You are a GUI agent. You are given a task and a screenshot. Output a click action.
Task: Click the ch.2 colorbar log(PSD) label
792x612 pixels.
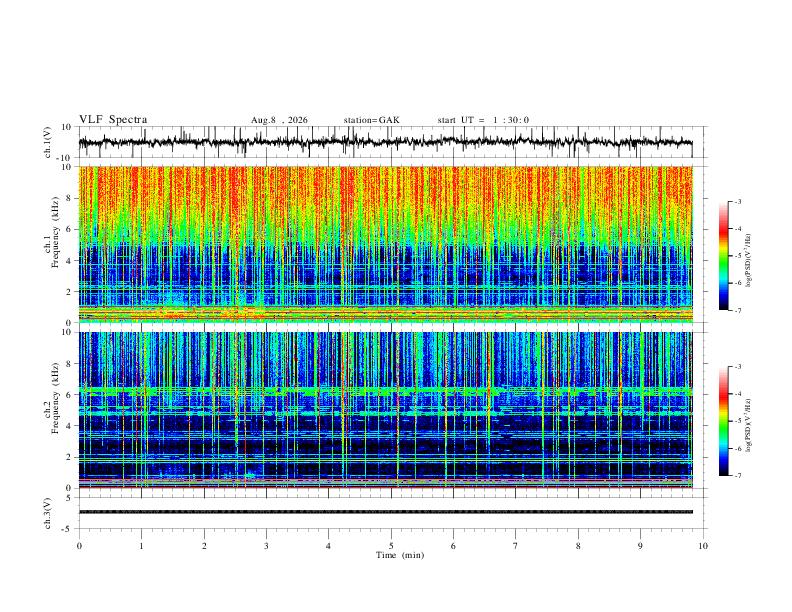749,426
